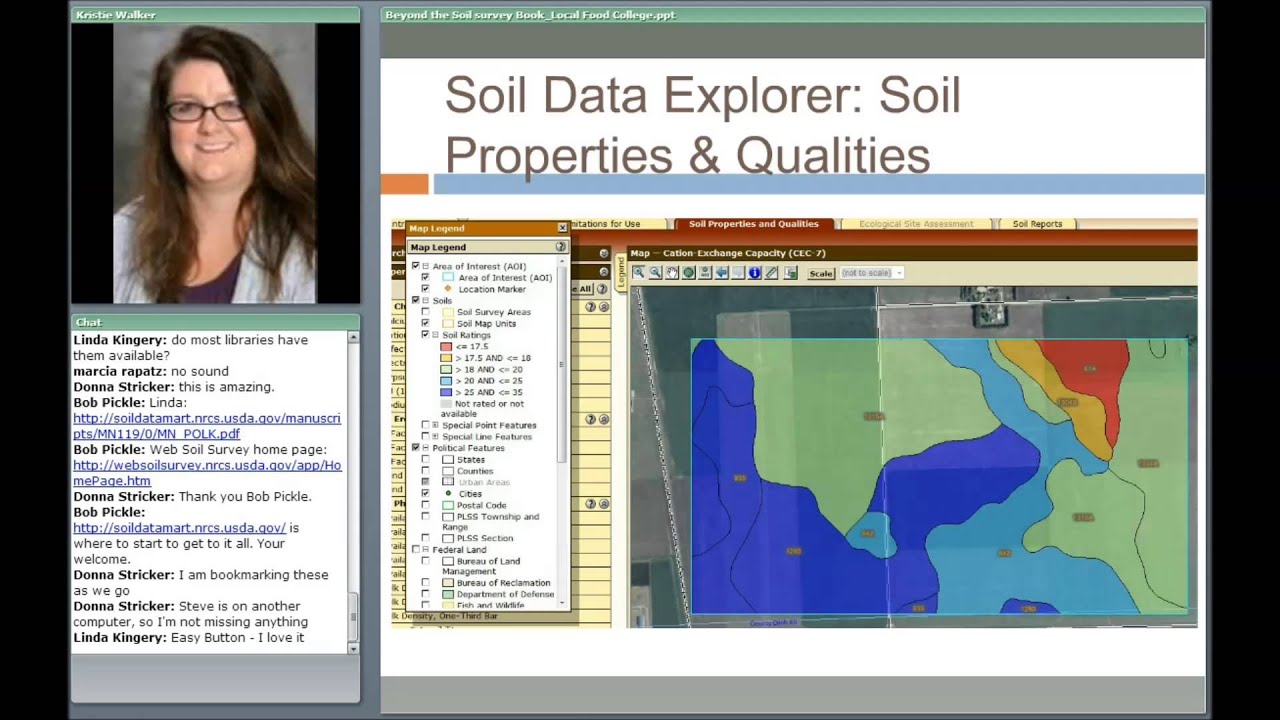Click the Map Legend vertical scrollbar
Viewport: 1280px width, 720px height.
562,364
